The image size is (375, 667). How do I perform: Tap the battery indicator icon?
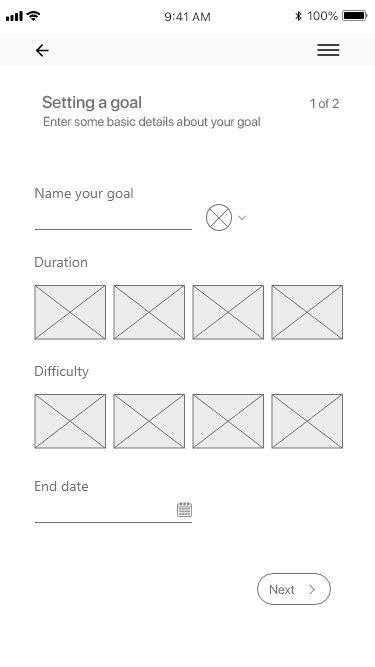[x=355, y=16]
